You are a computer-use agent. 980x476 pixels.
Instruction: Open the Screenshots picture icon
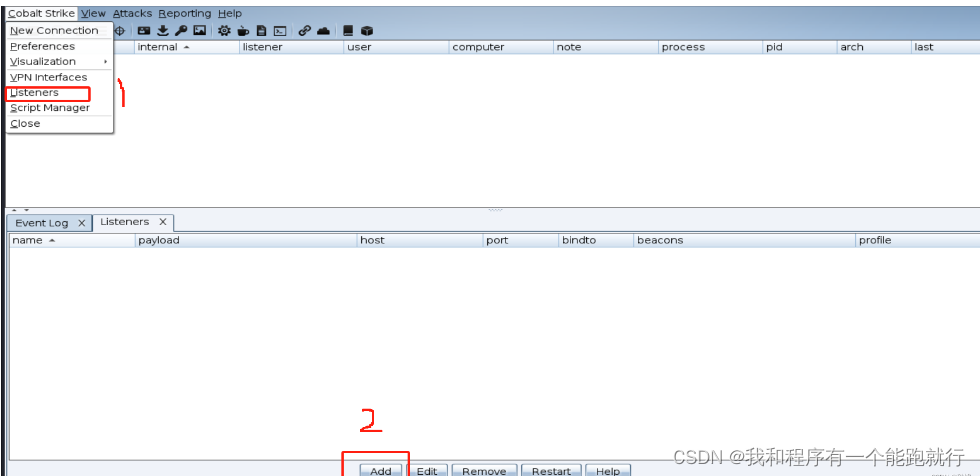point(199,30)
